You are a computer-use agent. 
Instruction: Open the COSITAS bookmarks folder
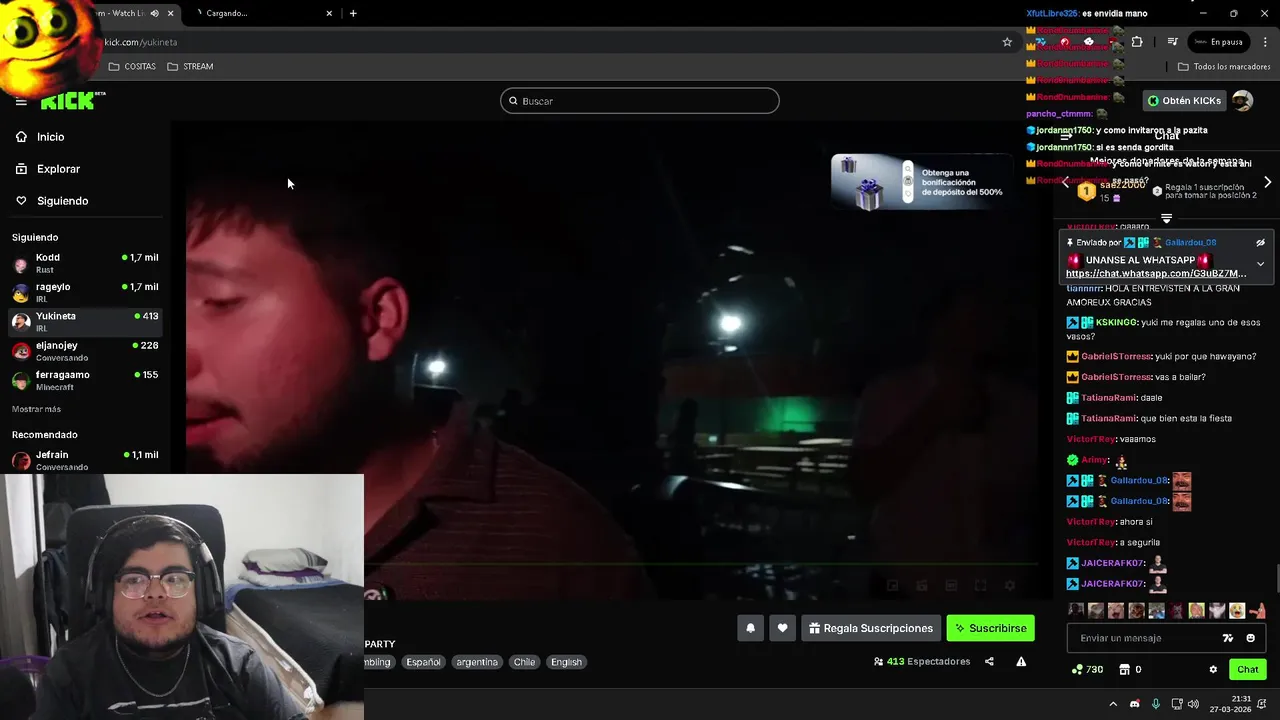(x=132, y=66)
